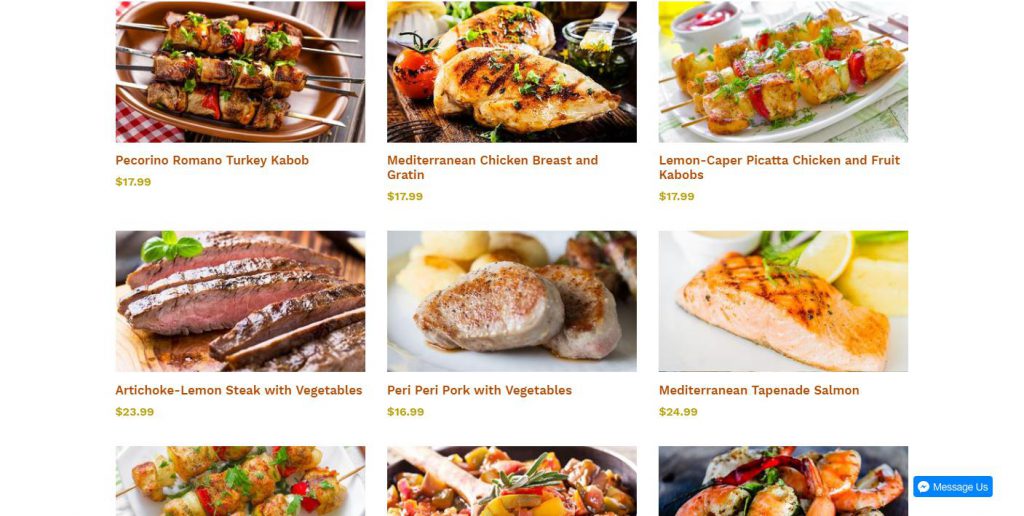Click the shrimp dish photo
The image size is (1024, 516).
click(x=783, y=481)
